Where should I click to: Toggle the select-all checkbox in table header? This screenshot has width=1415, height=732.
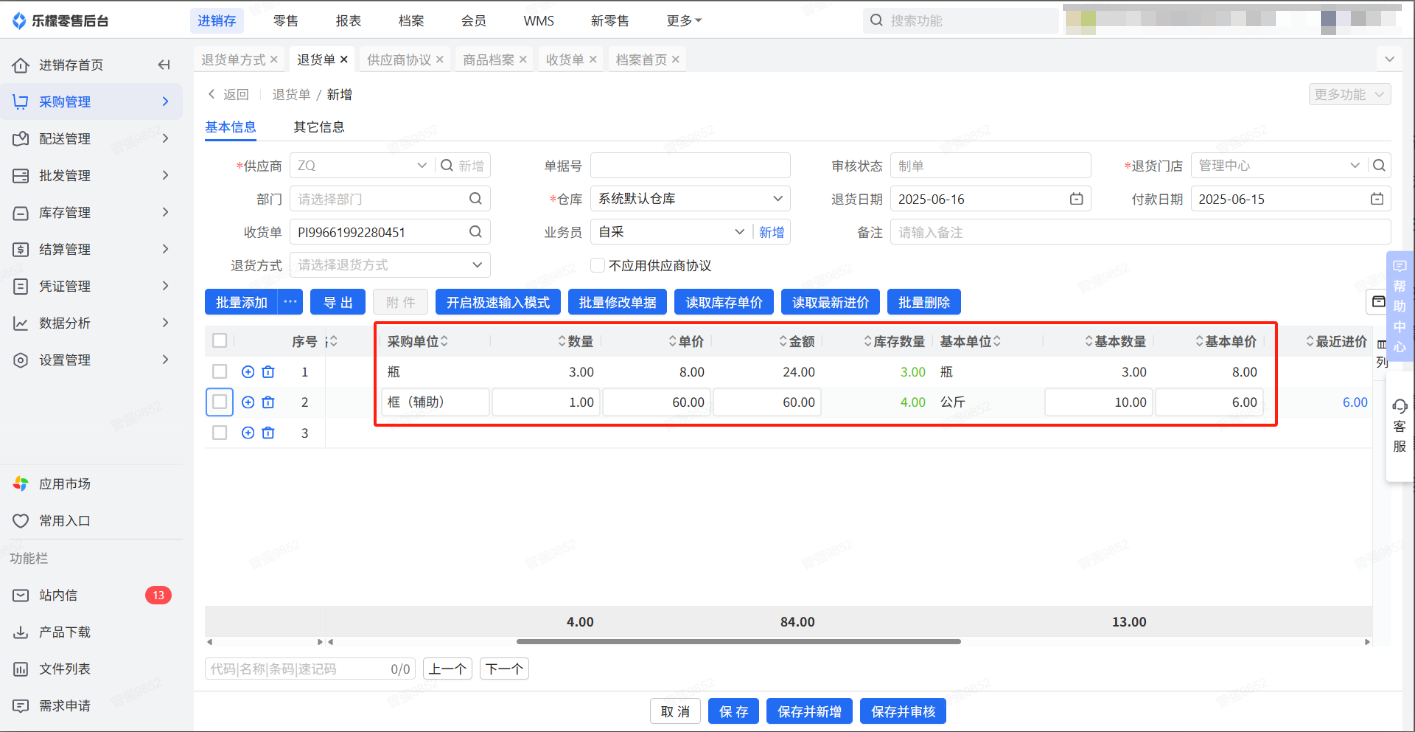pyautogui.click(x=220, y=341)
